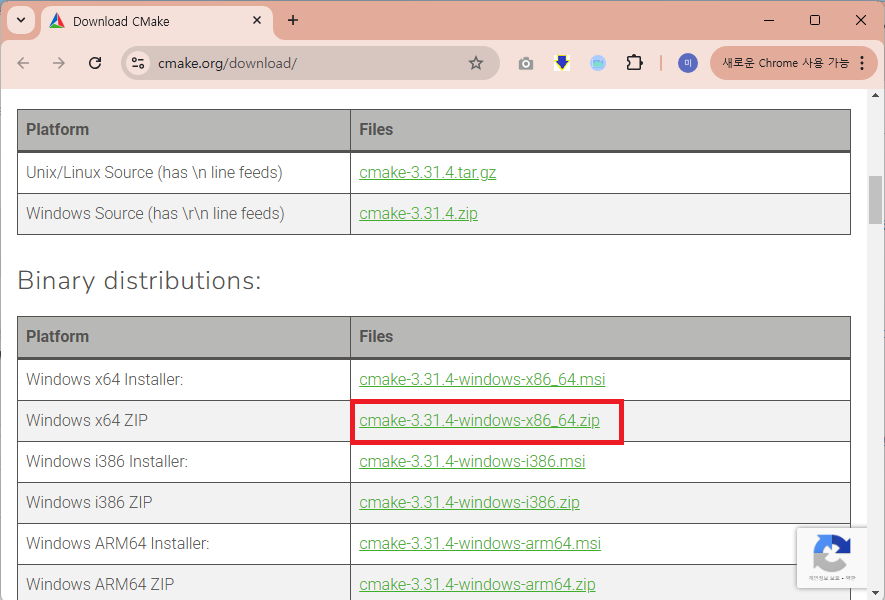Go forward to next page
The image size is (885, 600).
tap(59, 63)
